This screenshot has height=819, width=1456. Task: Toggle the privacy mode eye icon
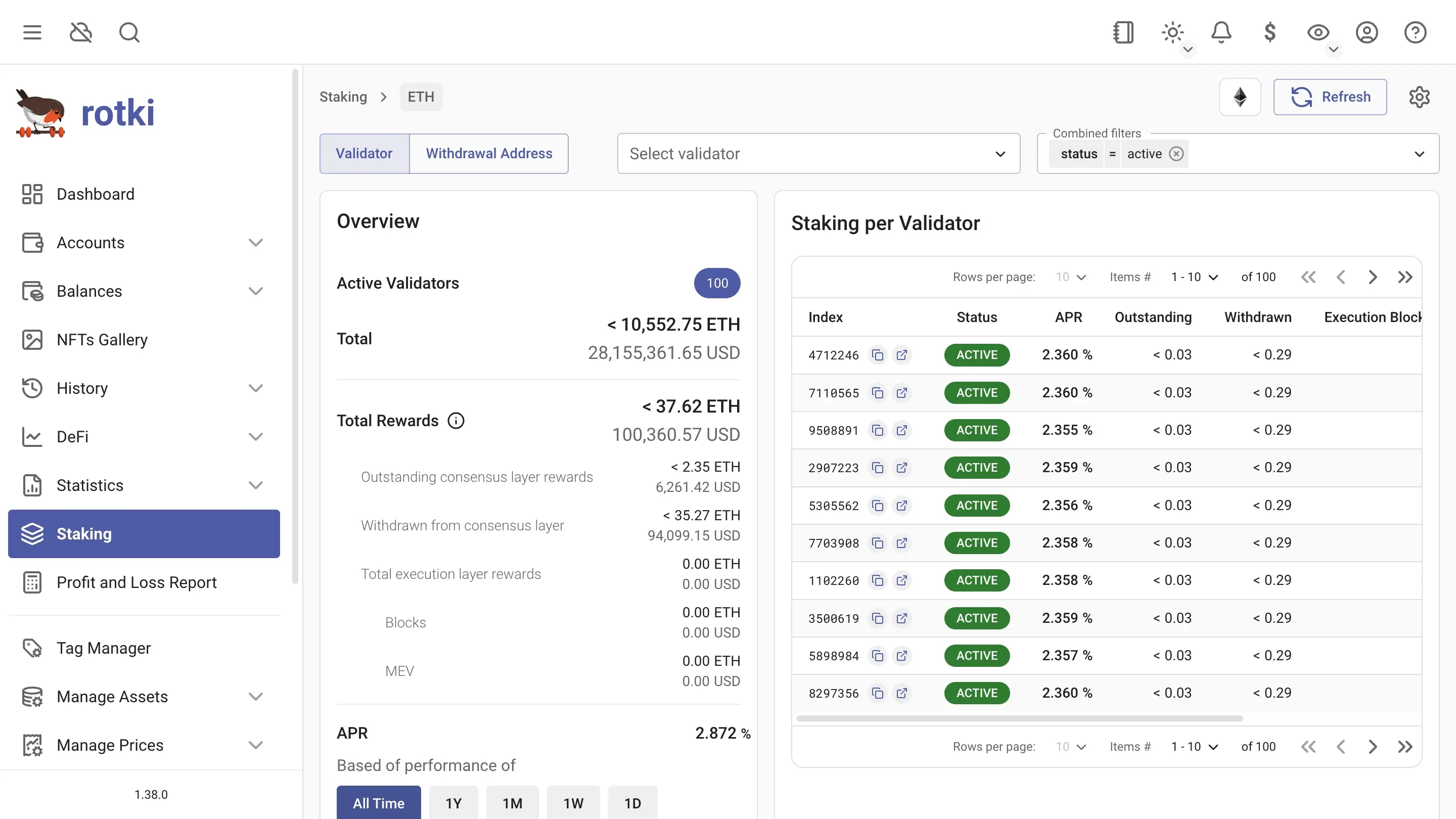click(1318, 32)
